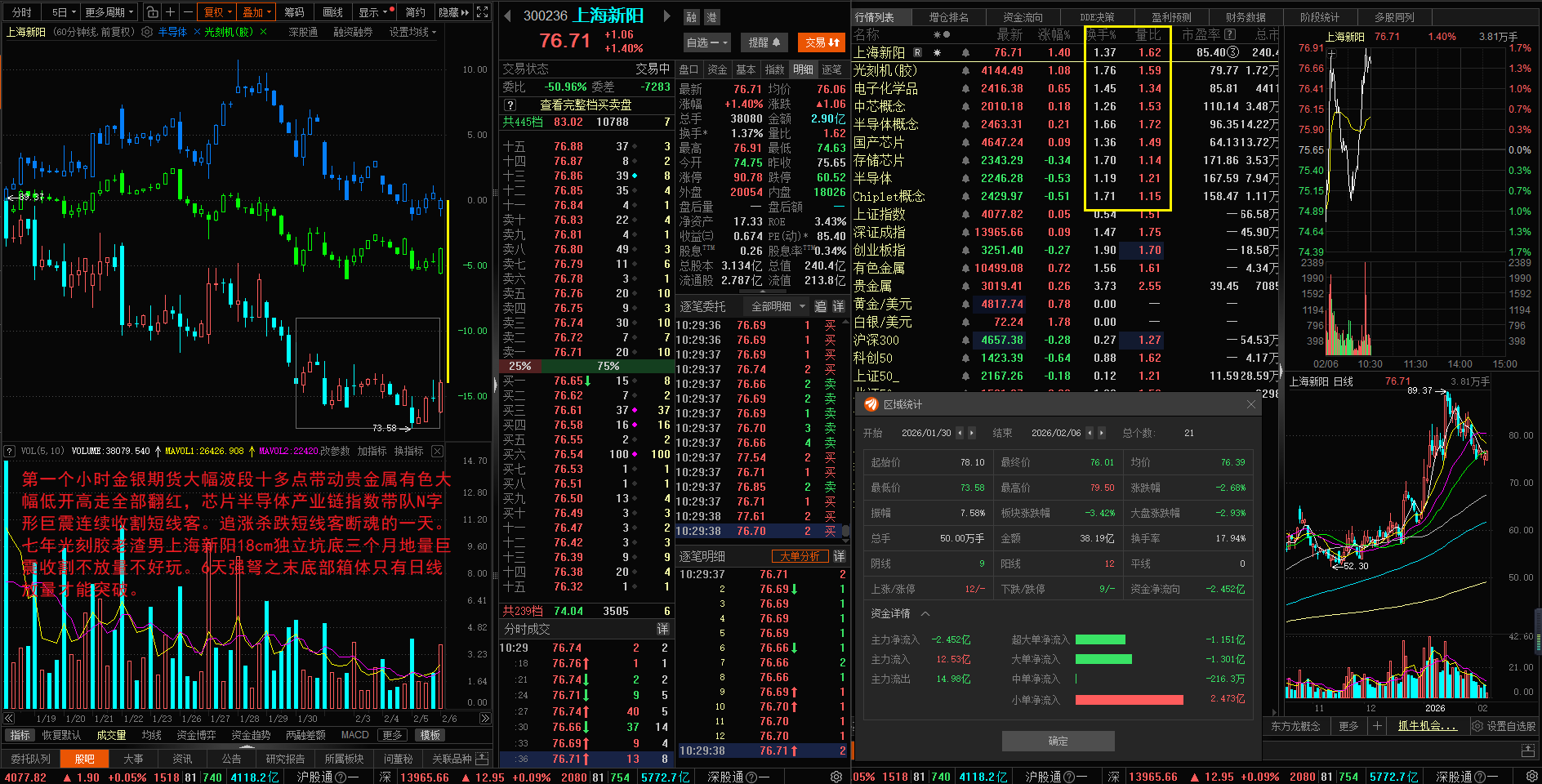Image resolution: width=1542 pixels, height=784 pixels.
Task: Toggle the 模板 template button
Action: pos(430,735)
